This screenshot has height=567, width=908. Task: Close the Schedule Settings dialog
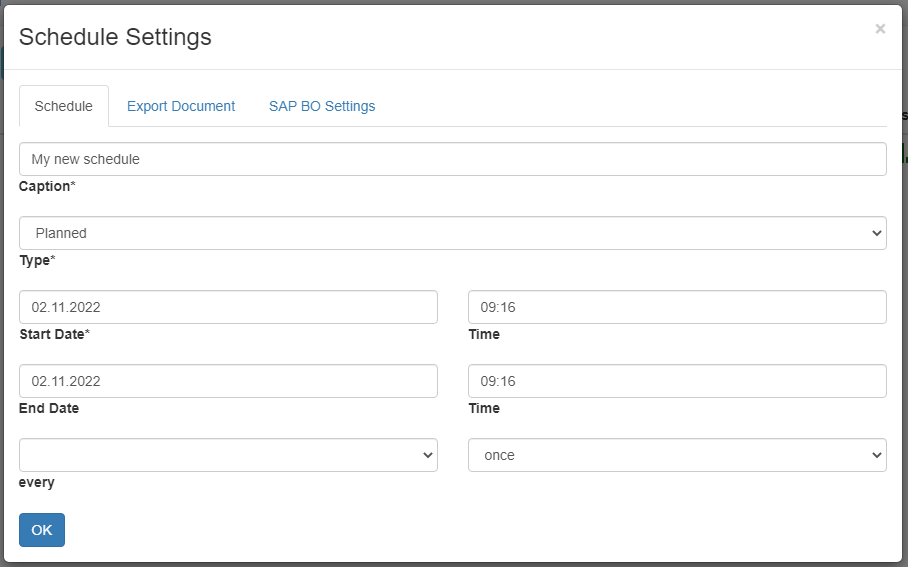pos(880,29)
